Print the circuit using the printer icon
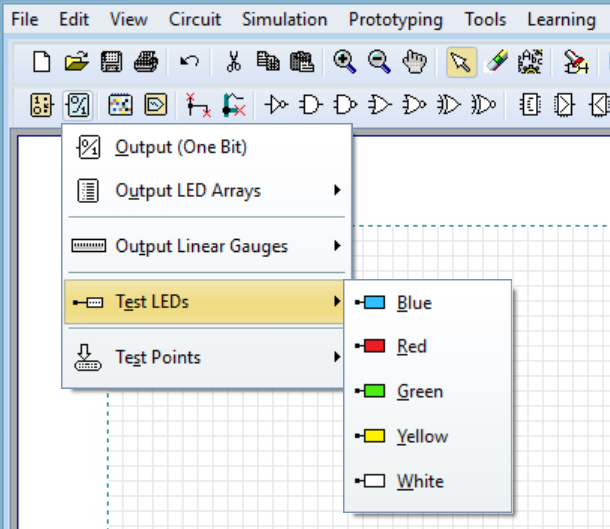This screenshot has width=610, height=529. (146, 61)
